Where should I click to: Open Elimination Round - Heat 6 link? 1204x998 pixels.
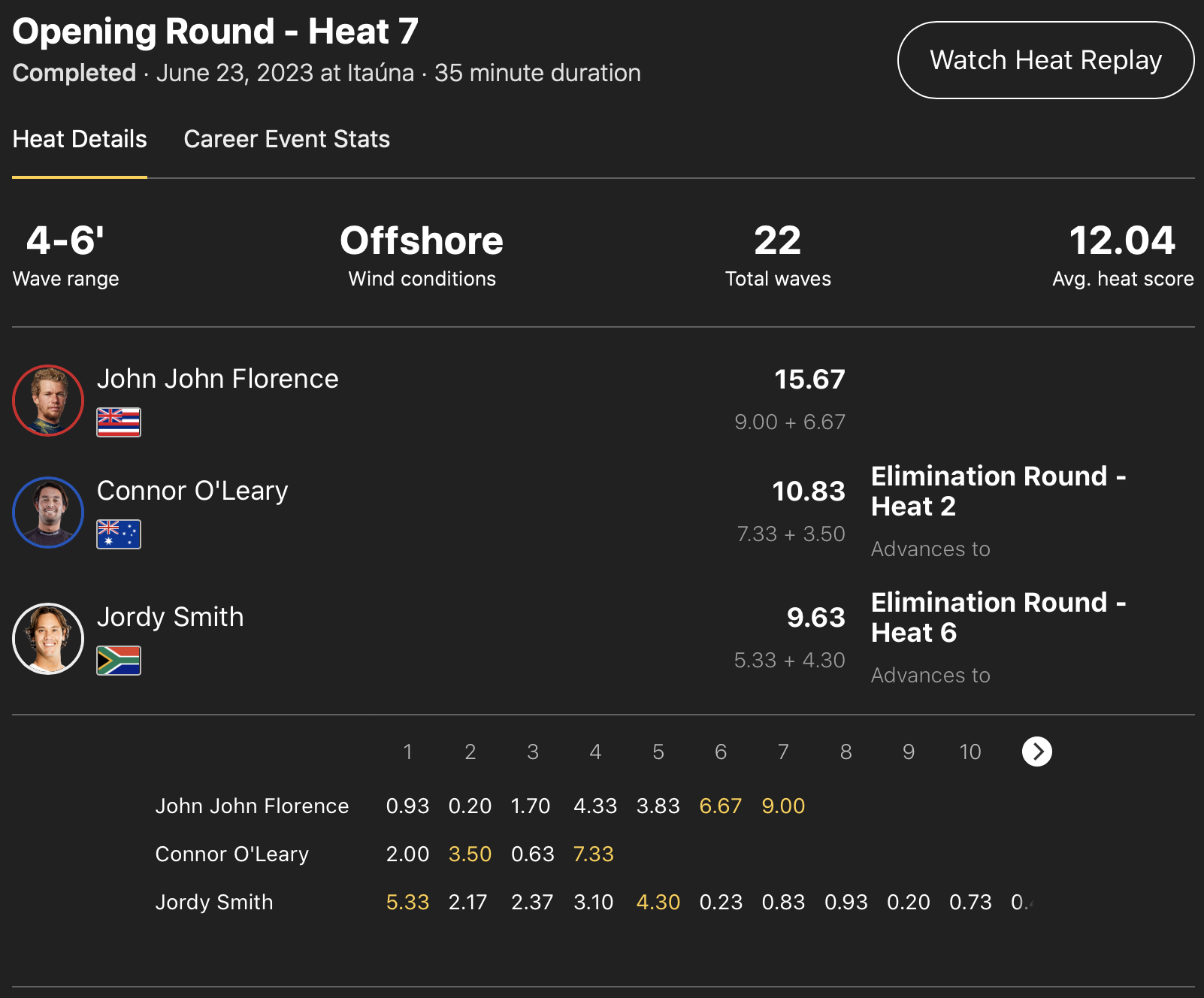tap(997, 617)
